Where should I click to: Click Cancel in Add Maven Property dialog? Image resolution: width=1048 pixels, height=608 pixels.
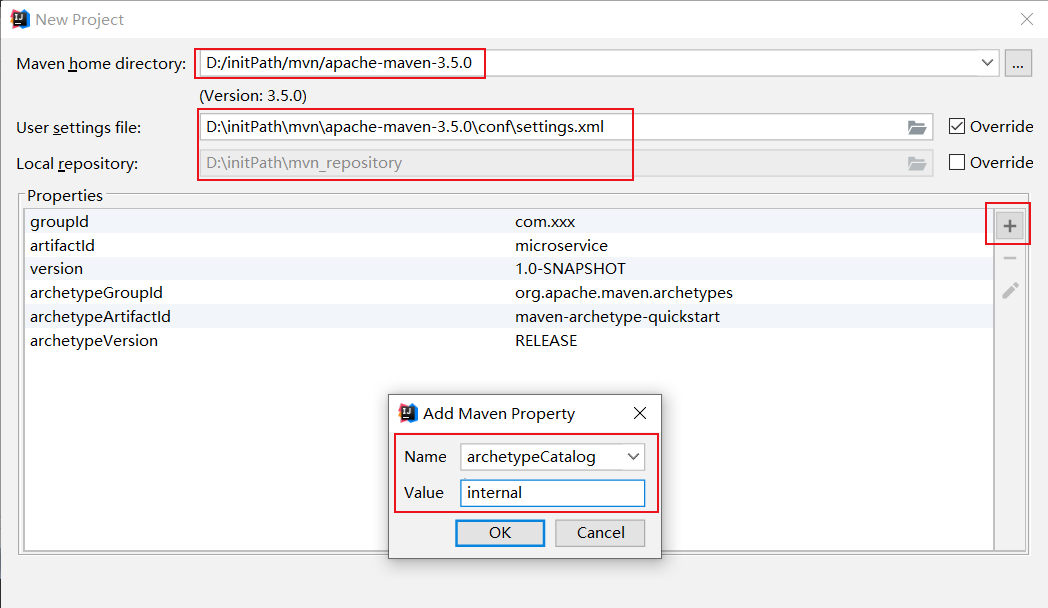(x=600, y=533)
